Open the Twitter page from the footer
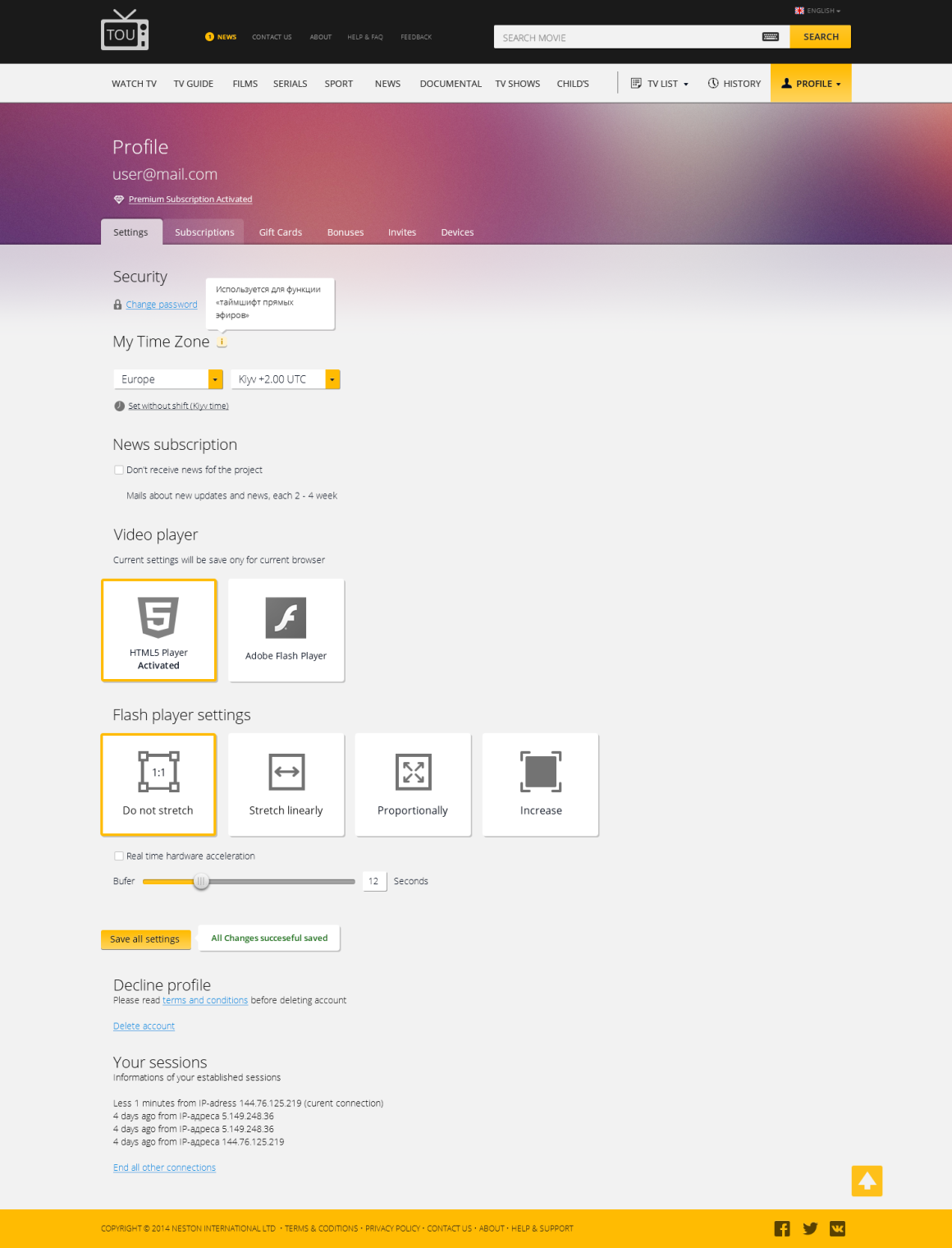 pos(810,1228)
